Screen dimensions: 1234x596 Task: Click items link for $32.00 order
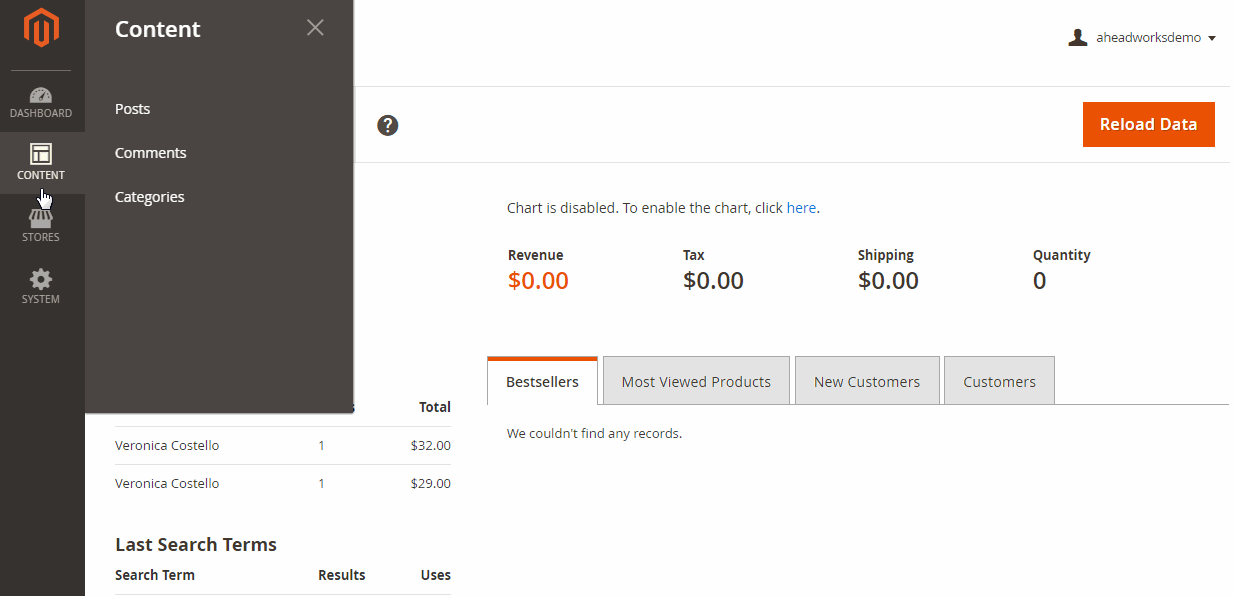321,446
